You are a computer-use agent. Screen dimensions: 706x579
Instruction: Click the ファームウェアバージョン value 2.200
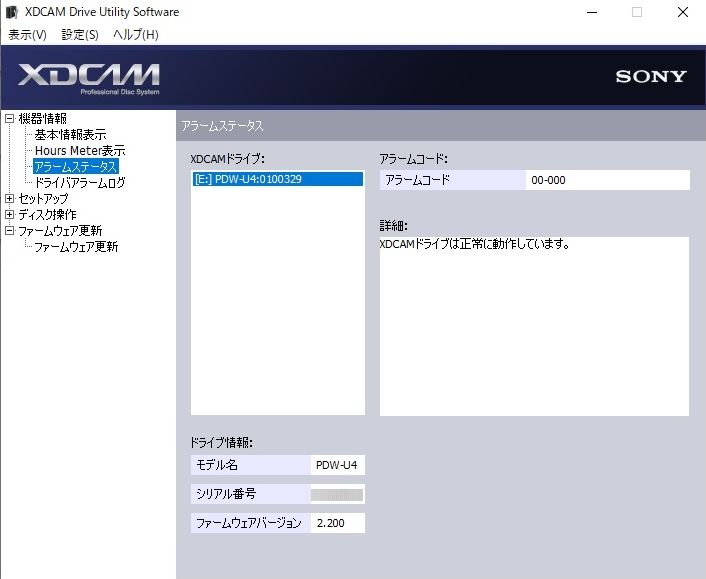click(337, 523)
